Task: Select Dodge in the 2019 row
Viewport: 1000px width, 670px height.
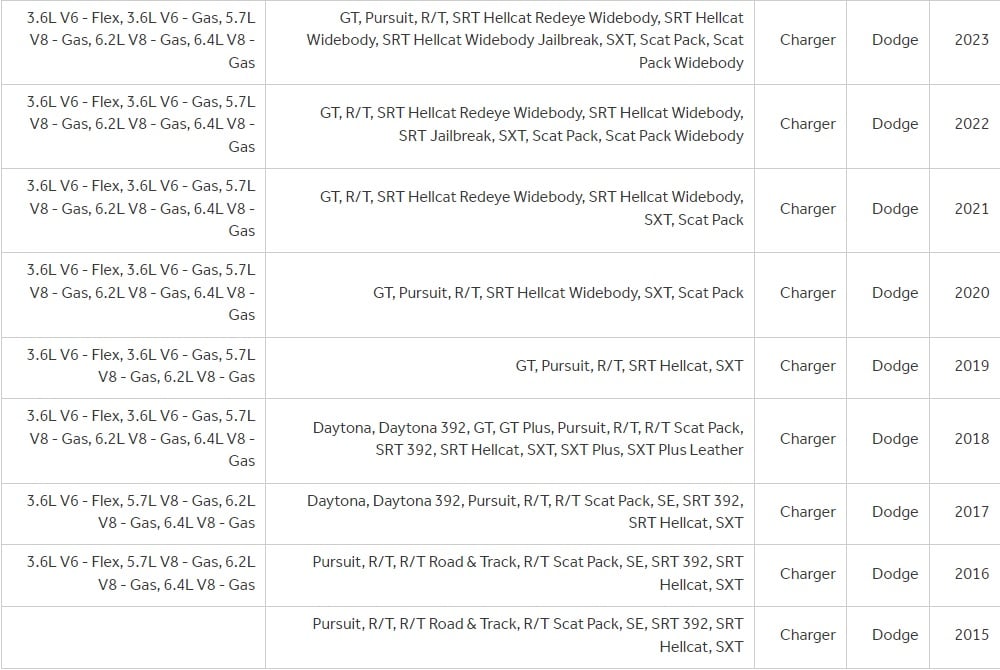Action: click(x=894, y=366)
